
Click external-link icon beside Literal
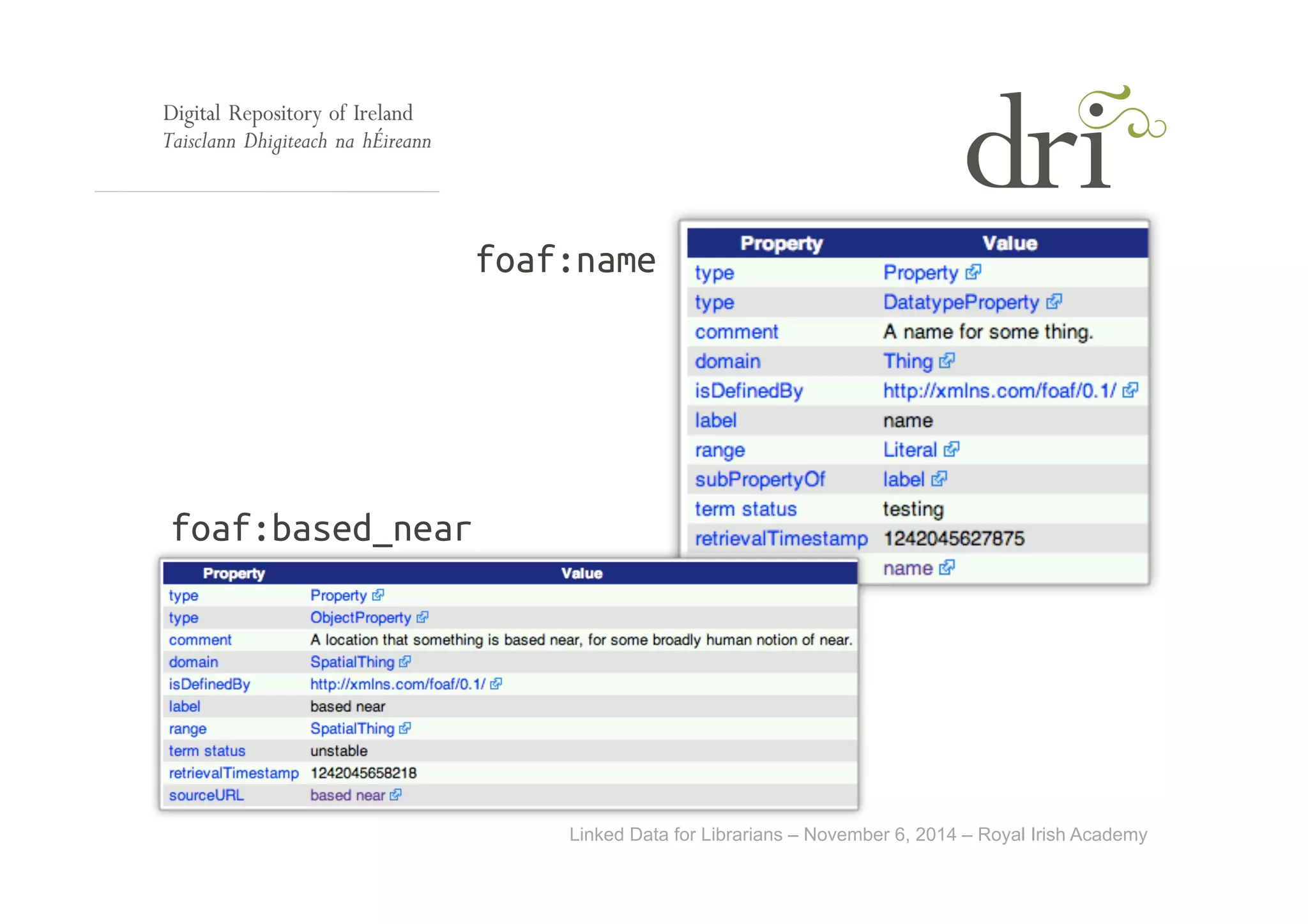tap(952, 450)
